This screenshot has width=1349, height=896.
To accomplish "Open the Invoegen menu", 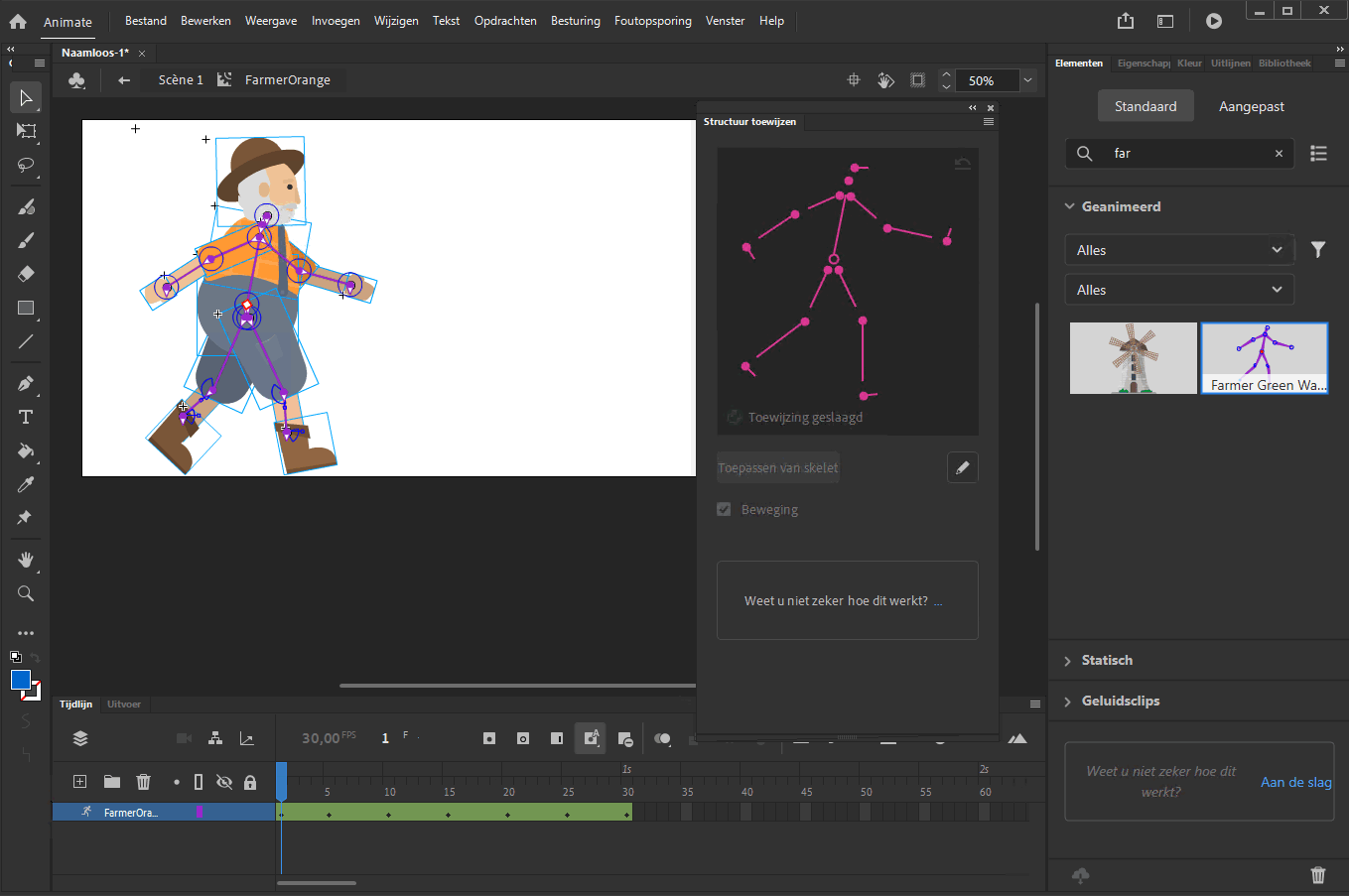I will (x=336, y=20).
